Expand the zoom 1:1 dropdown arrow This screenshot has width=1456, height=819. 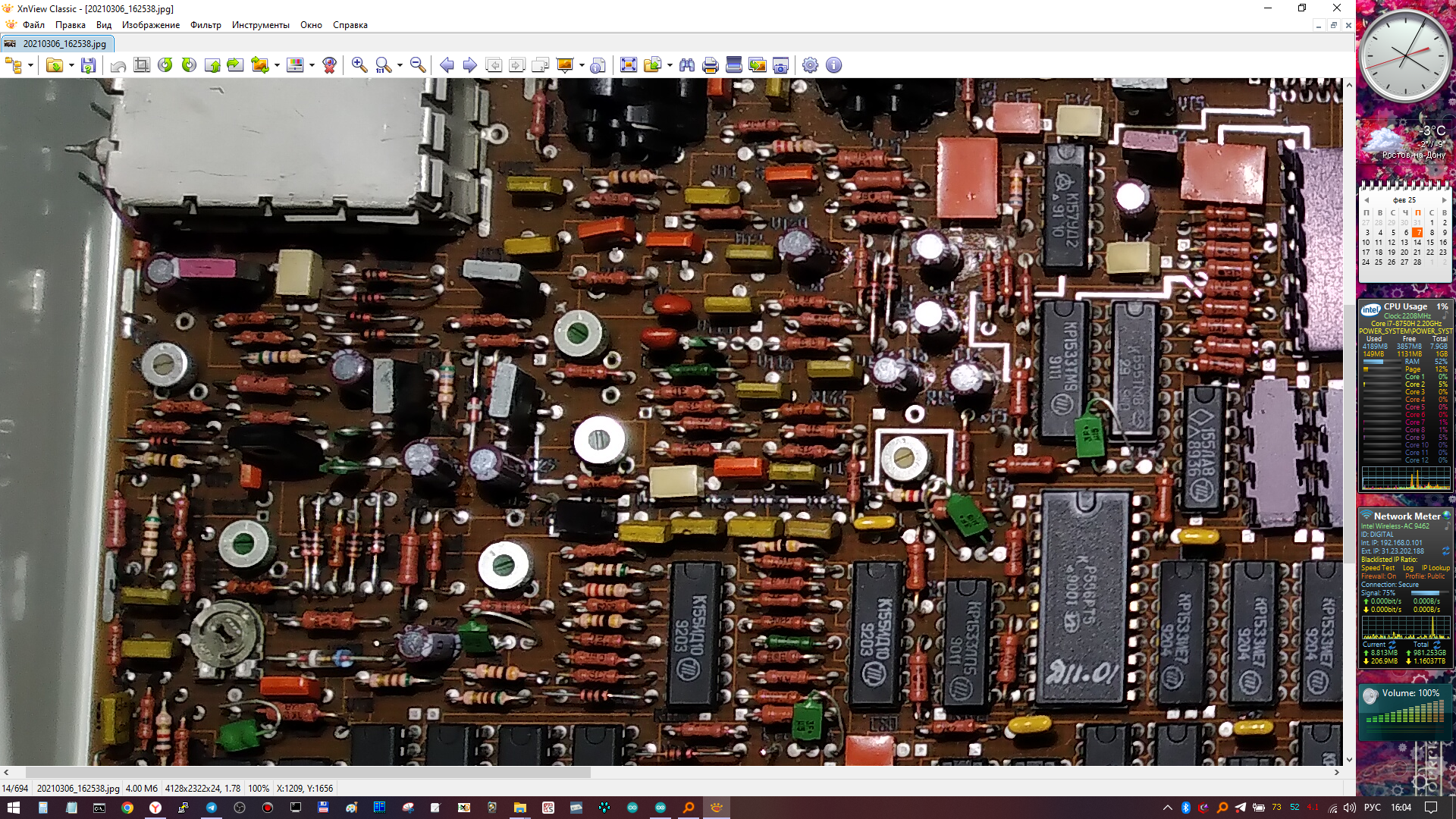tap(400, 65)
